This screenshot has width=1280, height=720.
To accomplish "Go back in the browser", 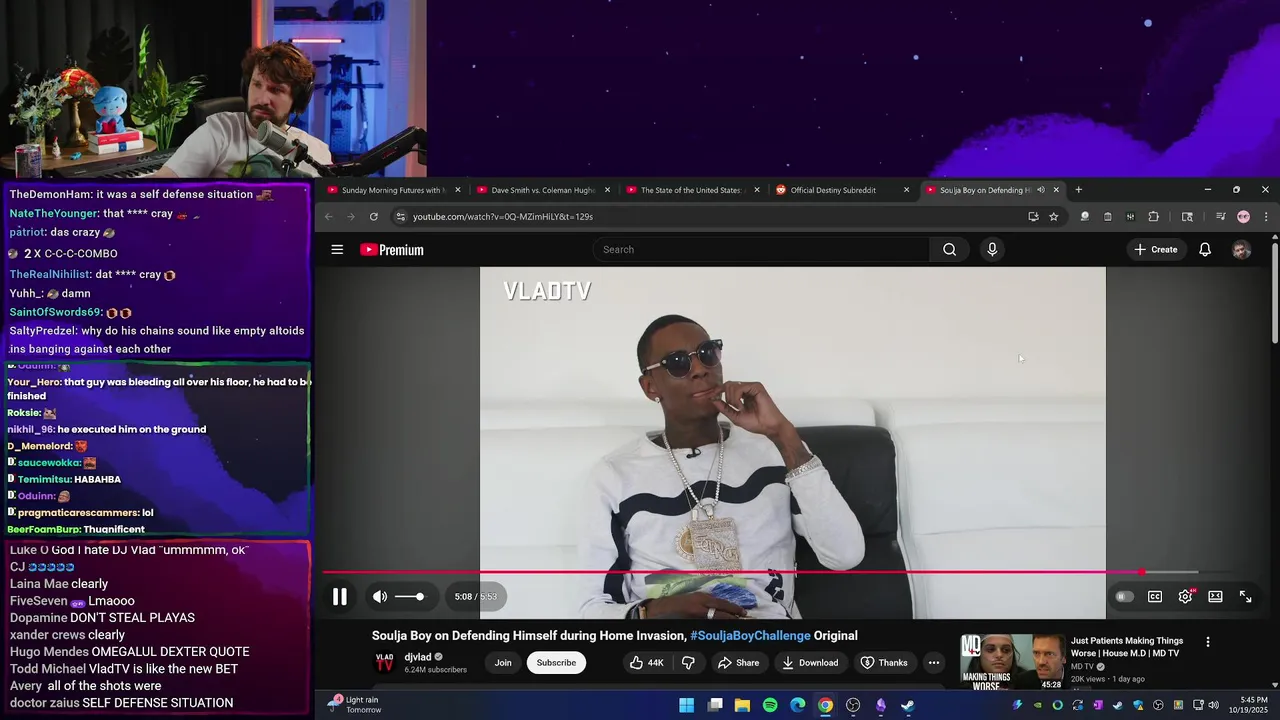I will point(329,217).
